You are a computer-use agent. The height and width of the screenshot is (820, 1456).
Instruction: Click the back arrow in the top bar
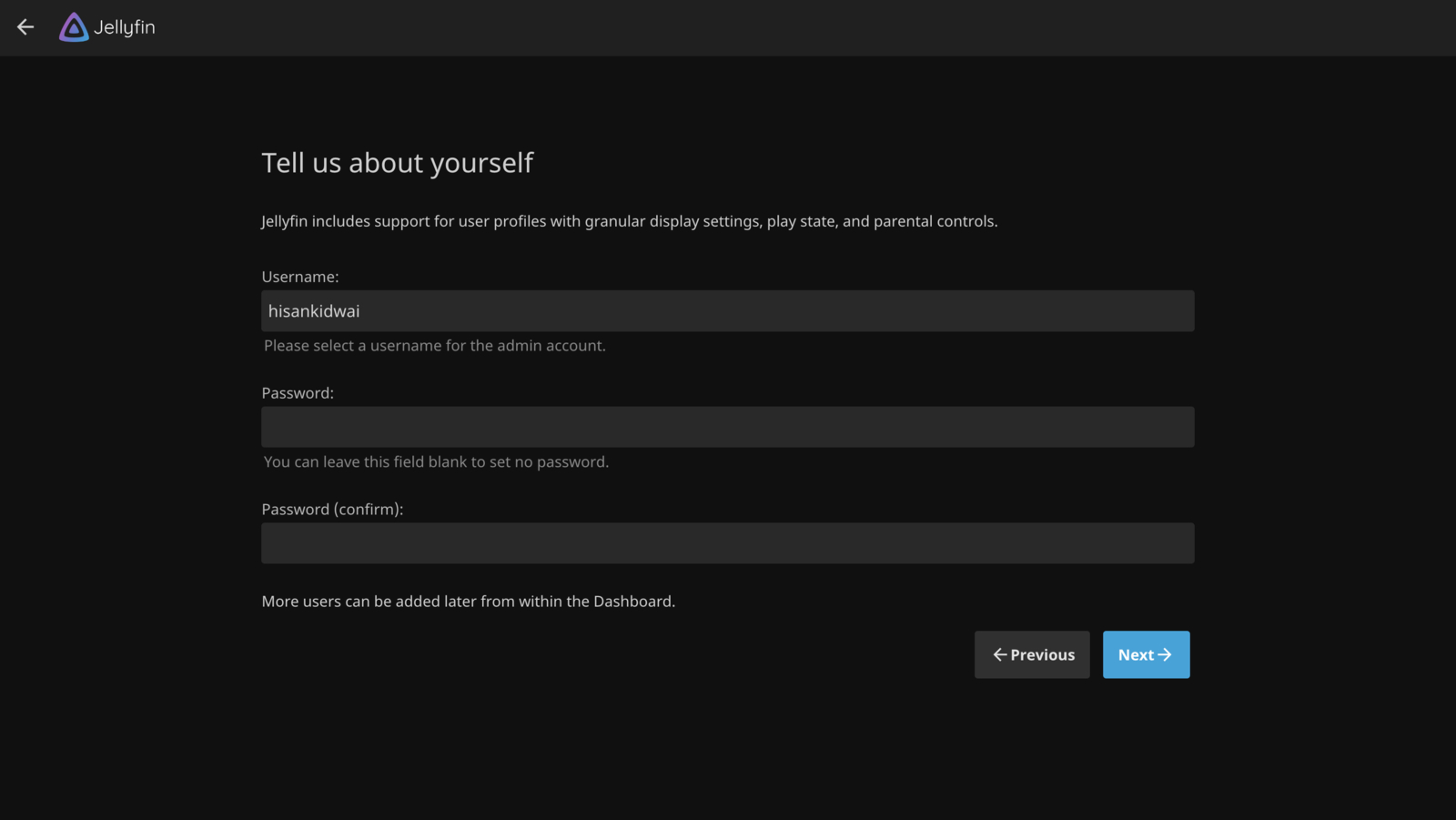pyautogui.click(x=25, y=27)
